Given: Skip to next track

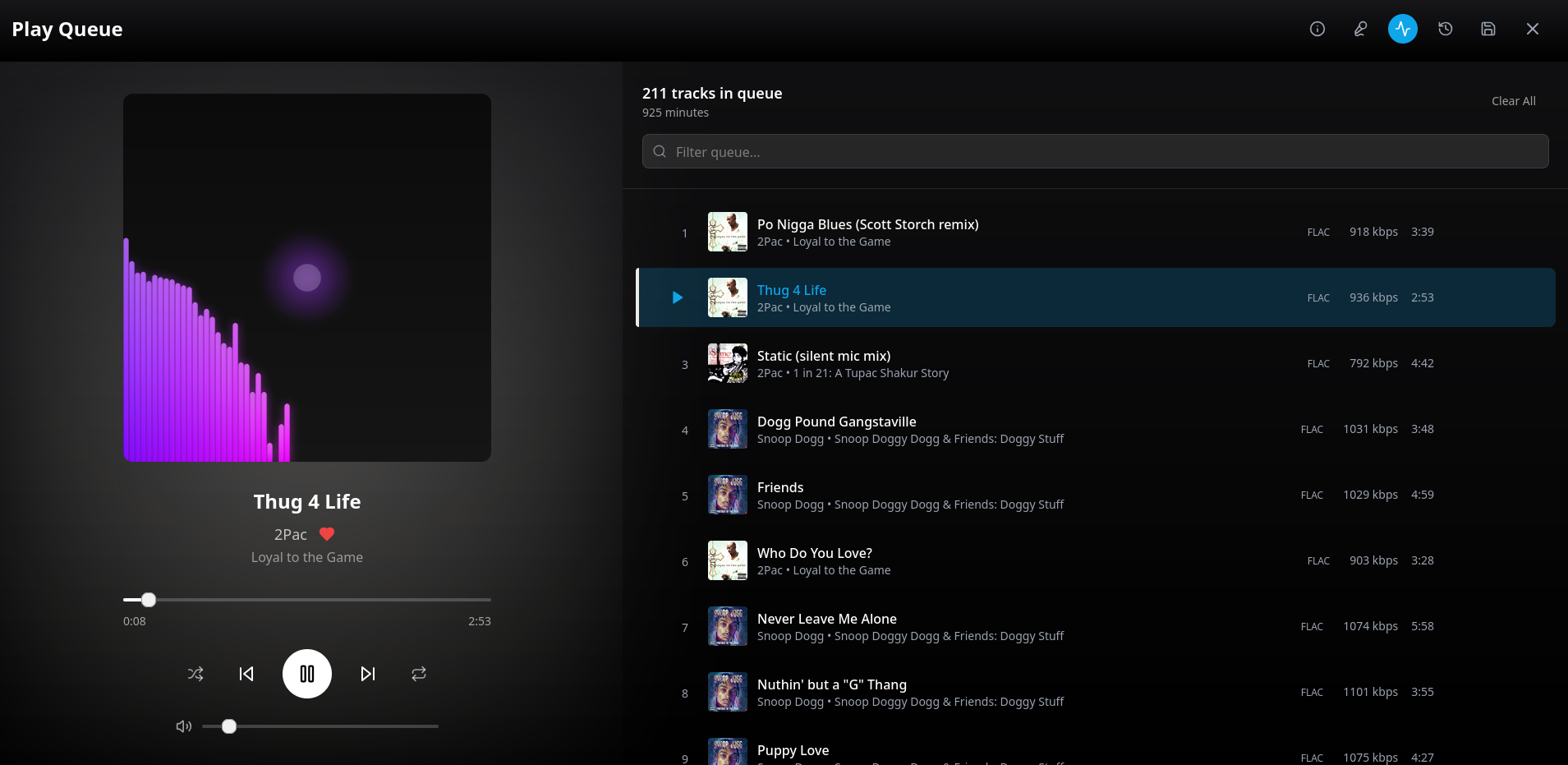Looking at the screenshot, I should (368, 674).
